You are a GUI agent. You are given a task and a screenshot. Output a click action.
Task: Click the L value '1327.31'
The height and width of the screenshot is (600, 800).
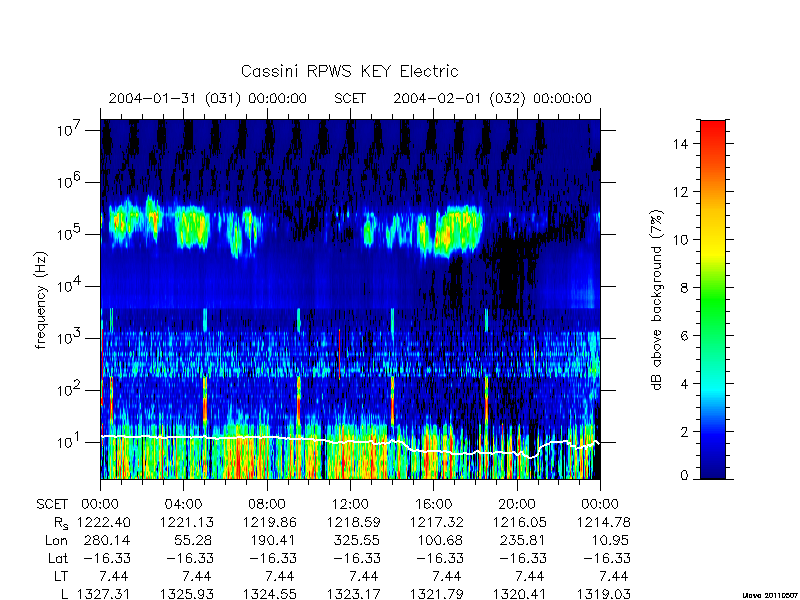(104, 594)
